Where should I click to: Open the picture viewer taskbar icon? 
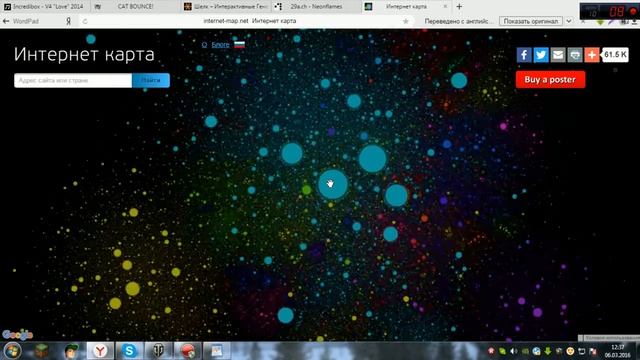(x=217, y=351)
